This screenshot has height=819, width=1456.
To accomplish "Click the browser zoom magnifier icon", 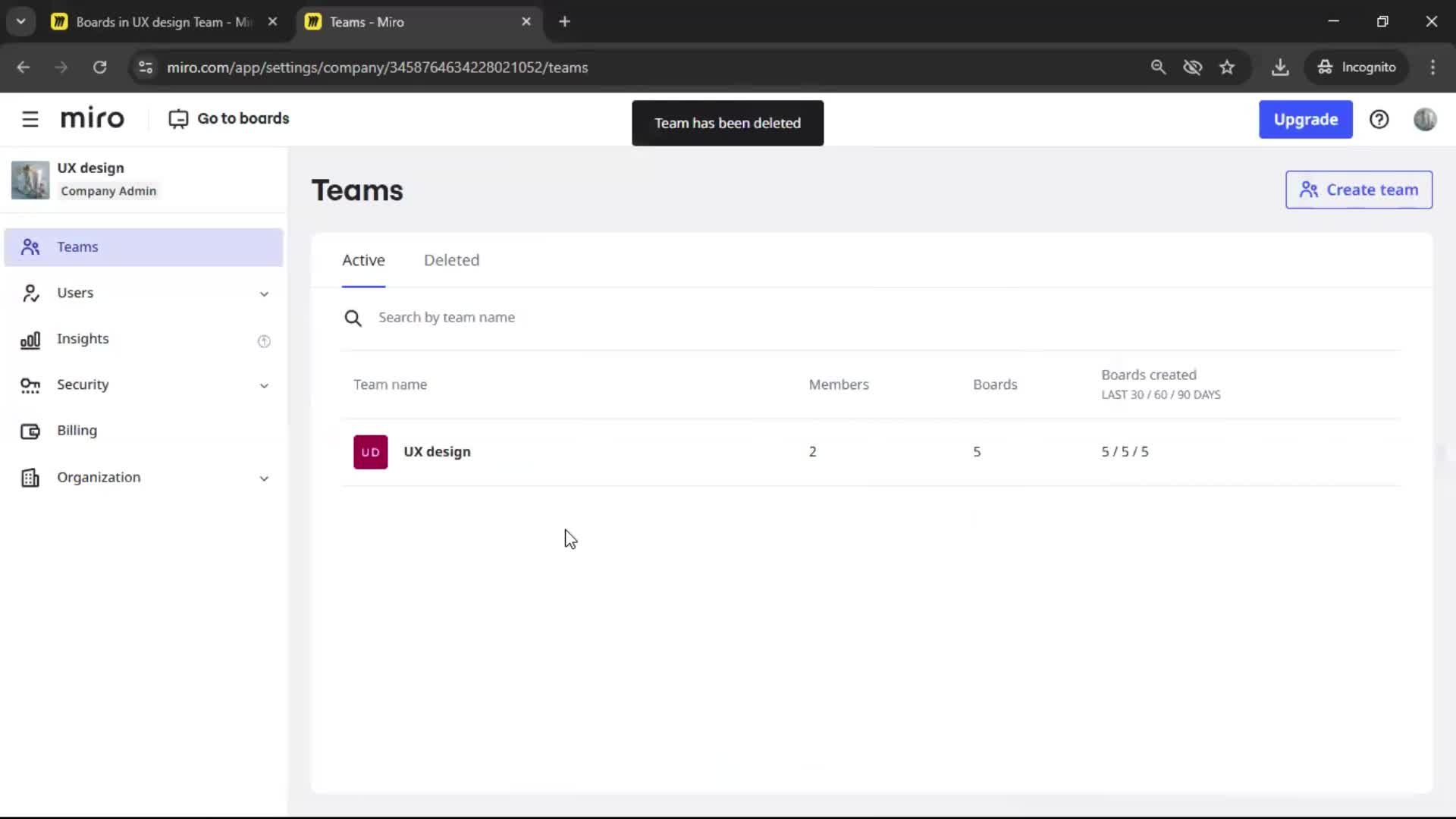I will coord(1158,67).
